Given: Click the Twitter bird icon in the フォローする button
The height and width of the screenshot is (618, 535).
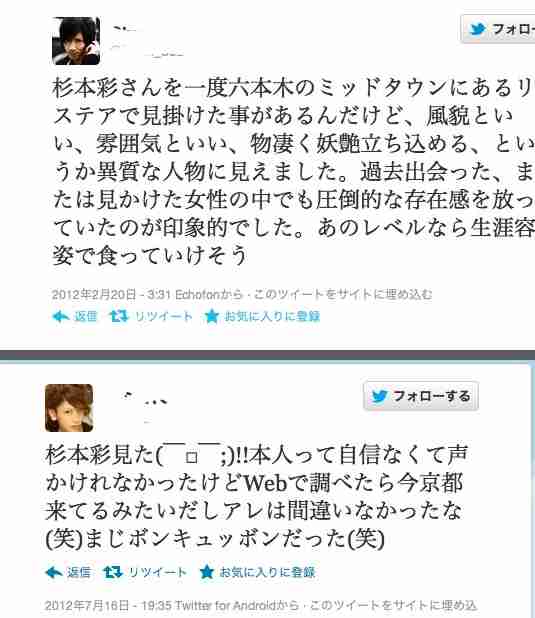Looking at the screenshot, I should (x=380, y=396).
